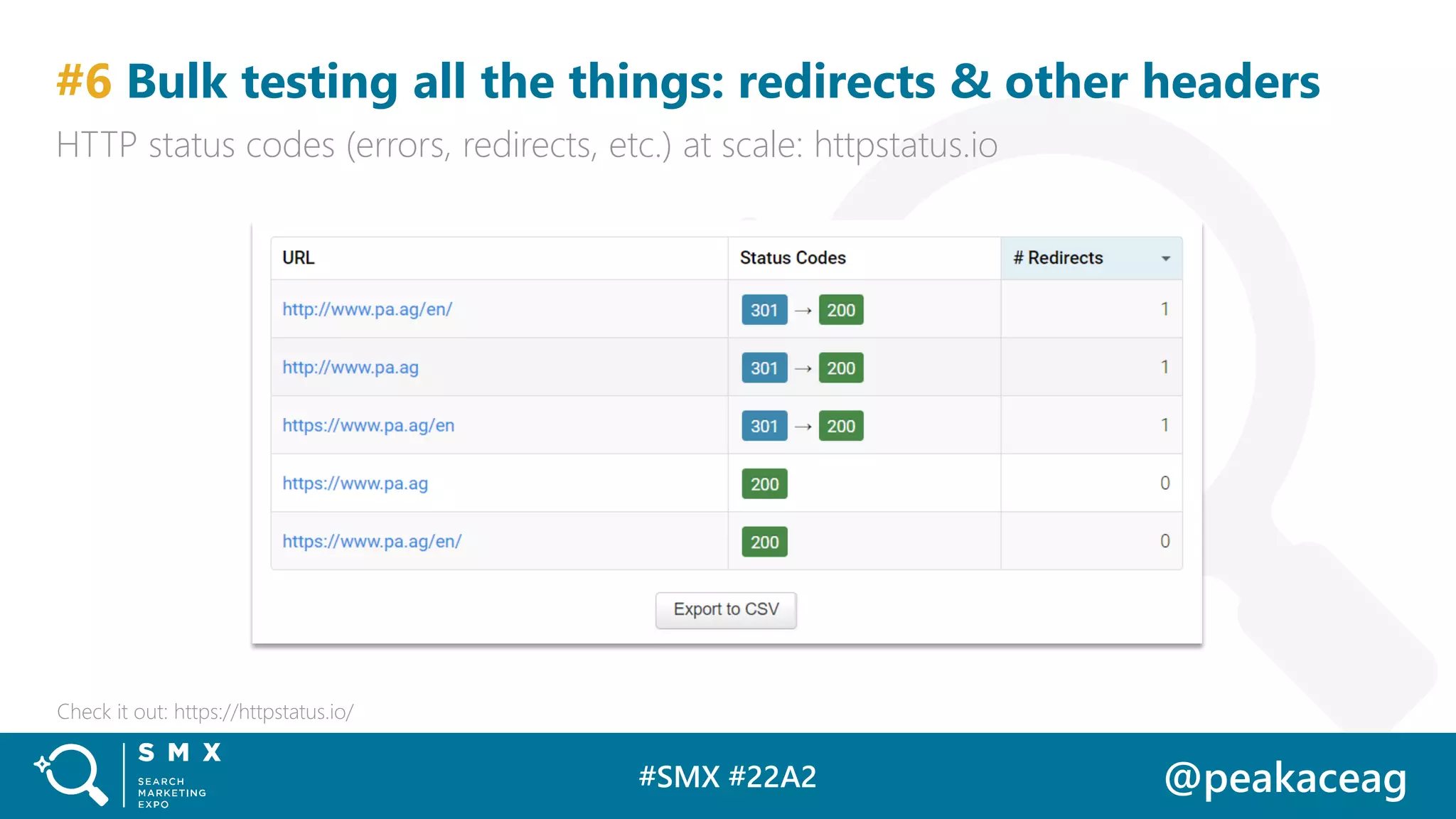Click 200 badge in https://www.pa.ag/en row
The height and width of the screenshot is (819, 1456).
tap(841, 426)
